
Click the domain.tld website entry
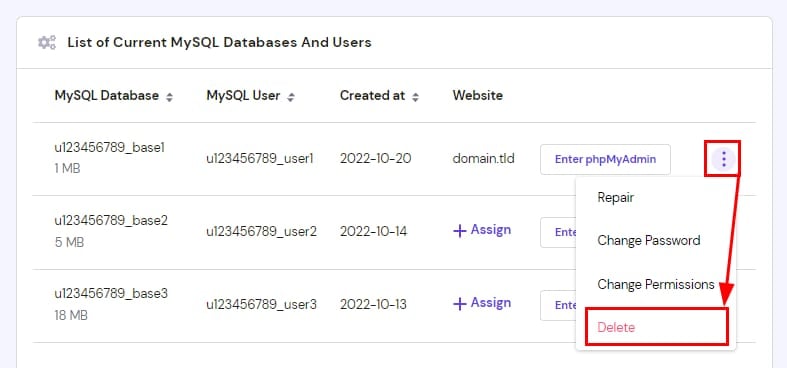(483, 159)
